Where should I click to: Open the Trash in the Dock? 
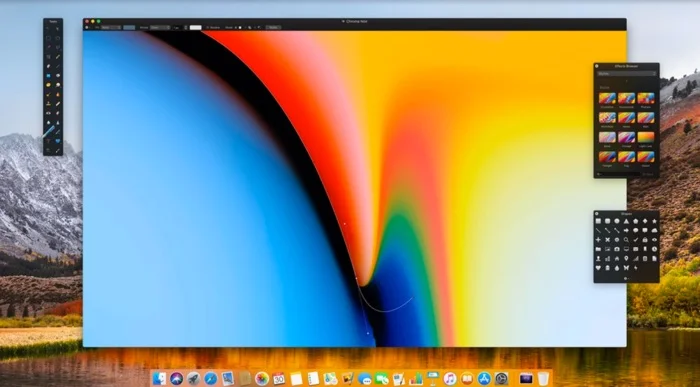(x=543, y=379)
